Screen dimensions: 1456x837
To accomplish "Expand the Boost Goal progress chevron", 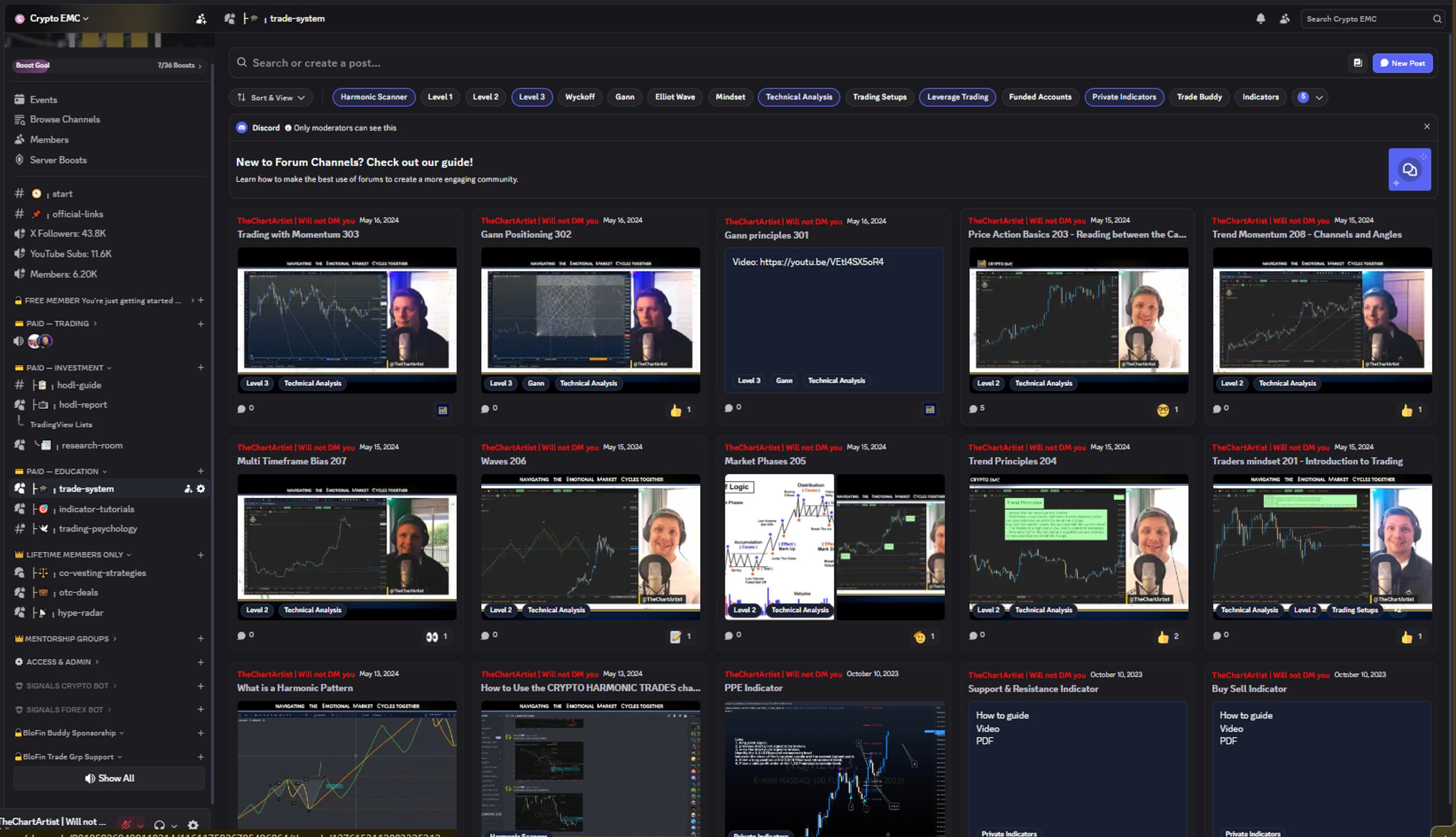I will click(199, 66).
